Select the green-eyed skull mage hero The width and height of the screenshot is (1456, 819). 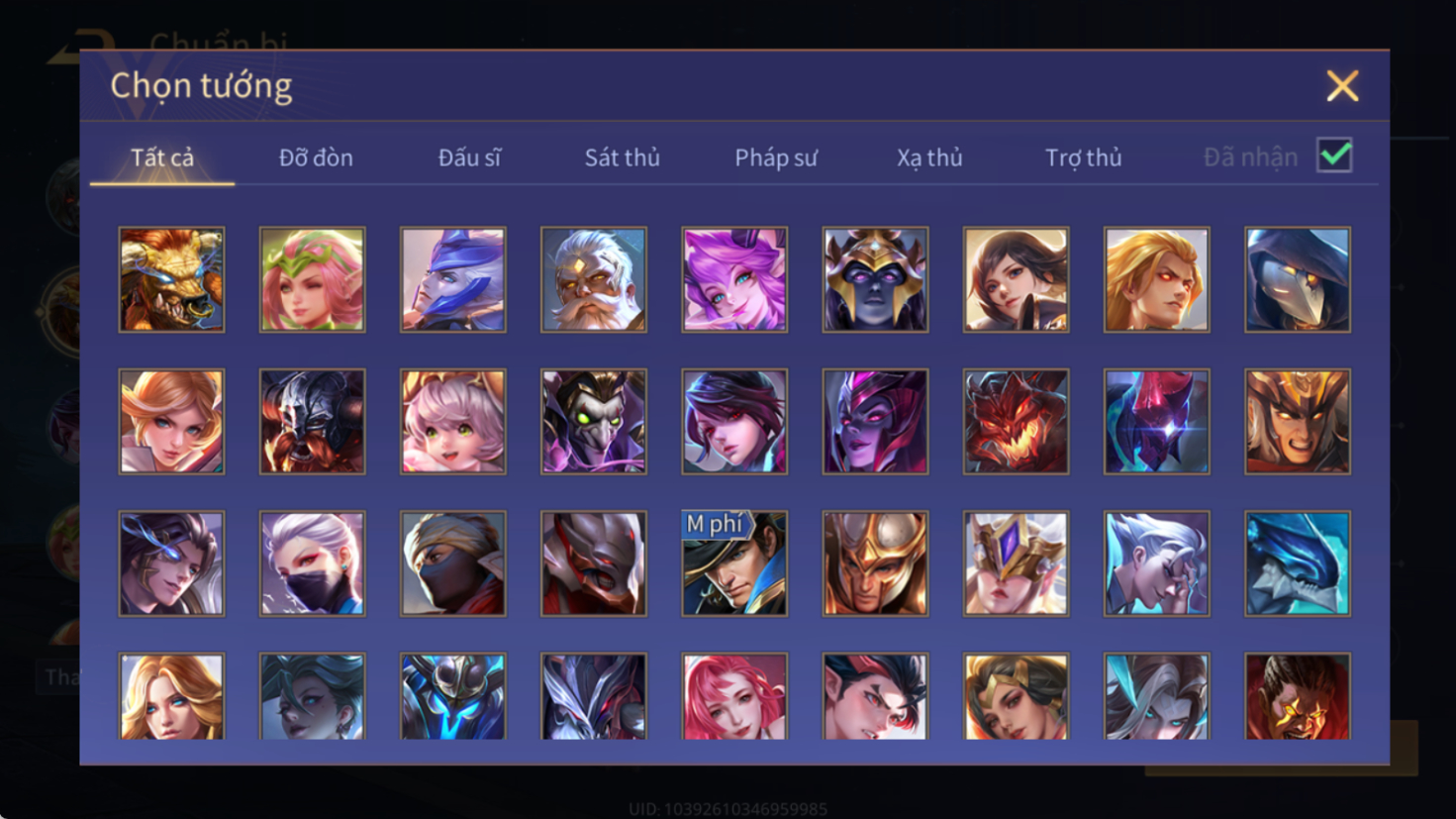(594, 422)
